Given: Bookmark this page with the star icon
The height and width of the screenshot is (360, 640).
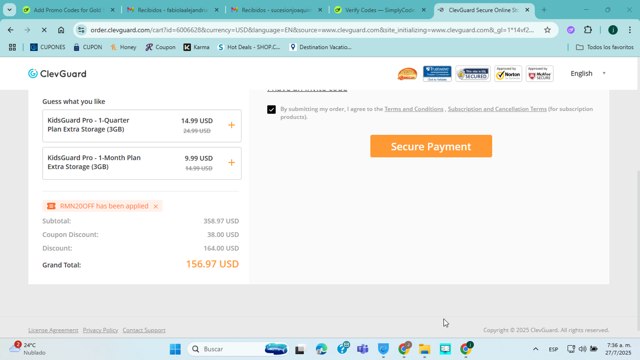Looking at the screenshot, I should click(x=547, y=30).
